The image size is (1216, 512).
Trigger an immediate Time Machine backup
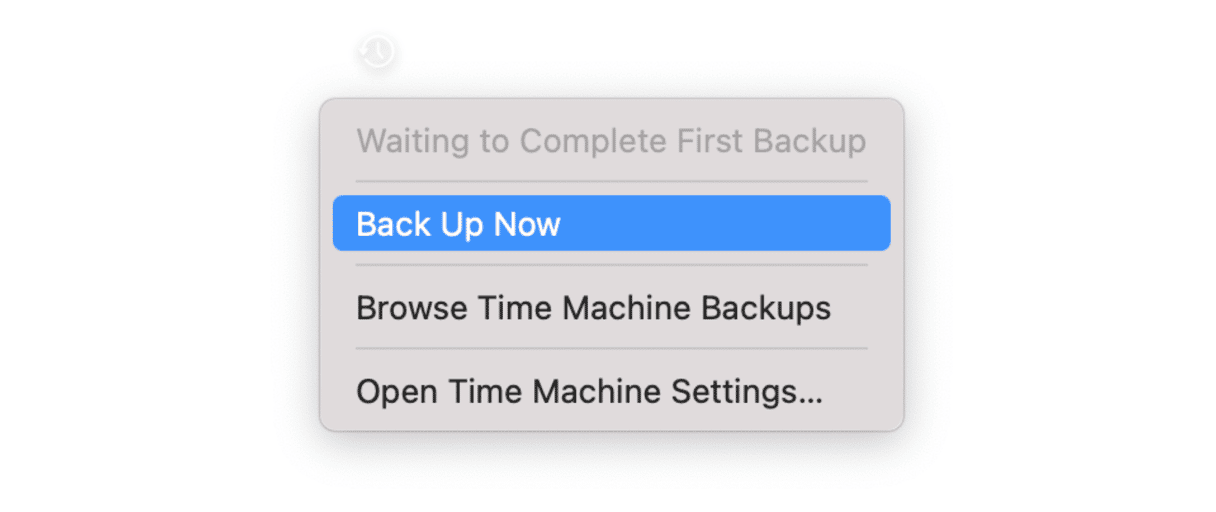[611, 223]
